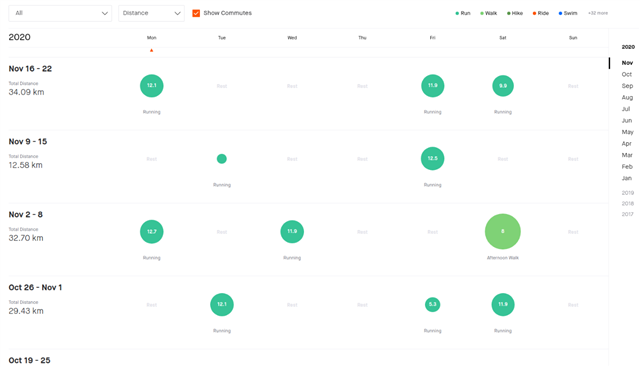Open Monday 12.7 km run in Nov 2-8
This screenshot has height=367, width=640.
pyautogui.click(x=151, y=231)
